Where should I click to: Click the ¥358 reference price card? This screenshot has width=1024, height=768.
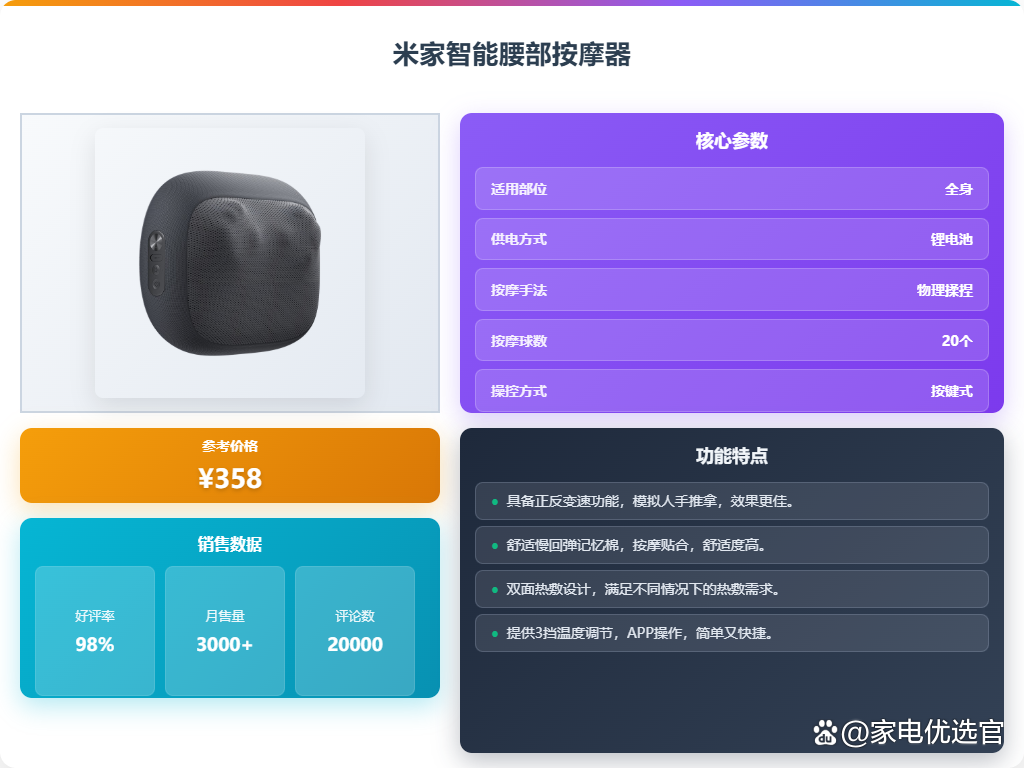(x=230, y=466)
